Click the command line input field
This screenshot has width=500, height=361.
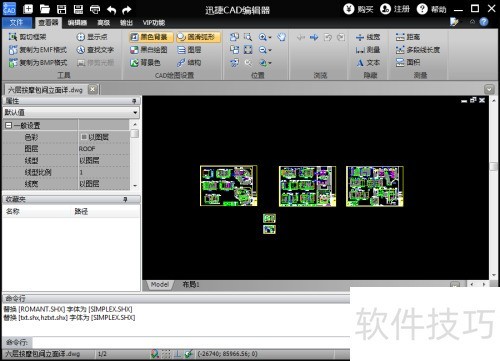pos(190,342)
